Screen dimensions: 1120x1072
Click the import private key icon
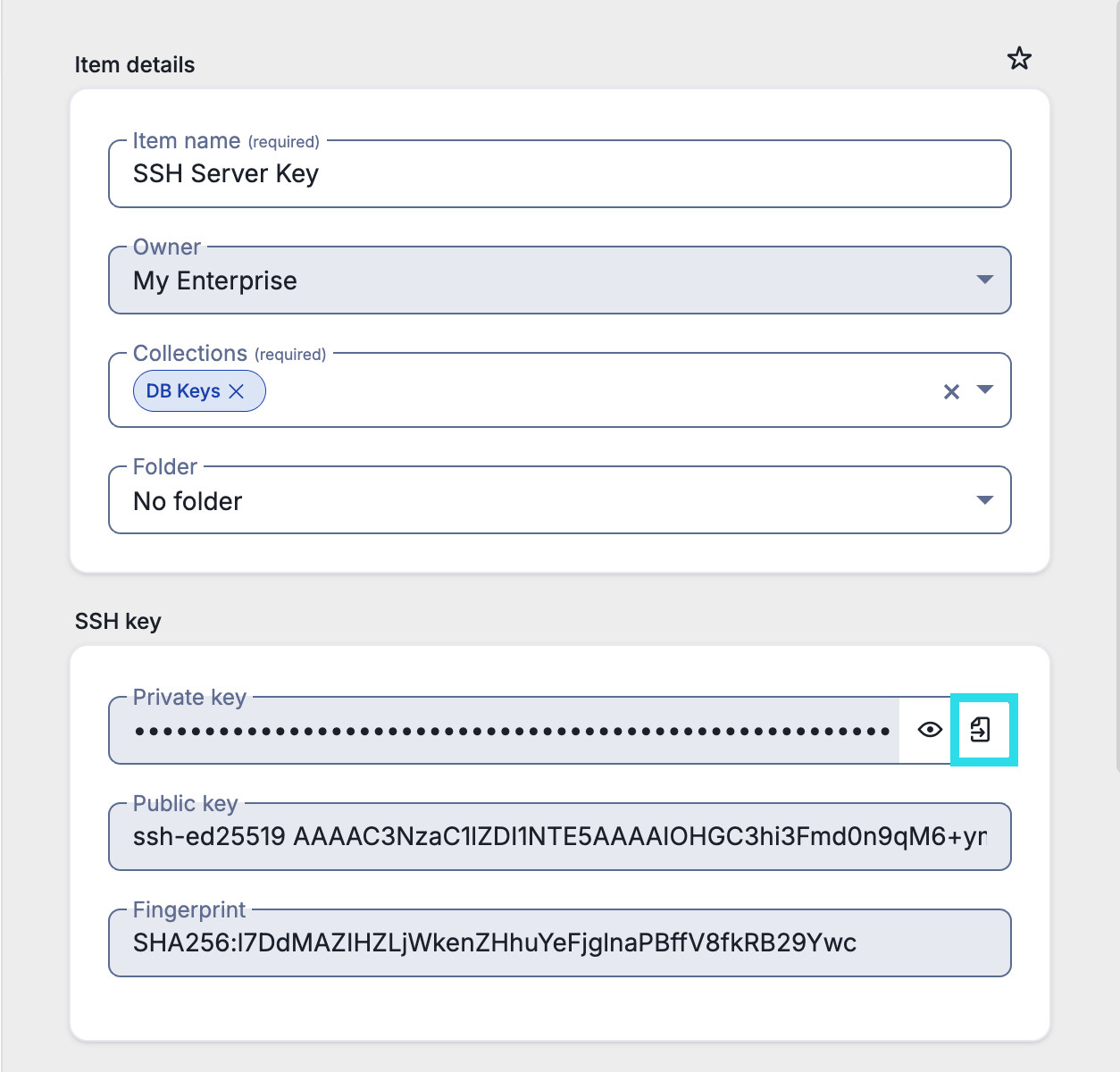981,730
